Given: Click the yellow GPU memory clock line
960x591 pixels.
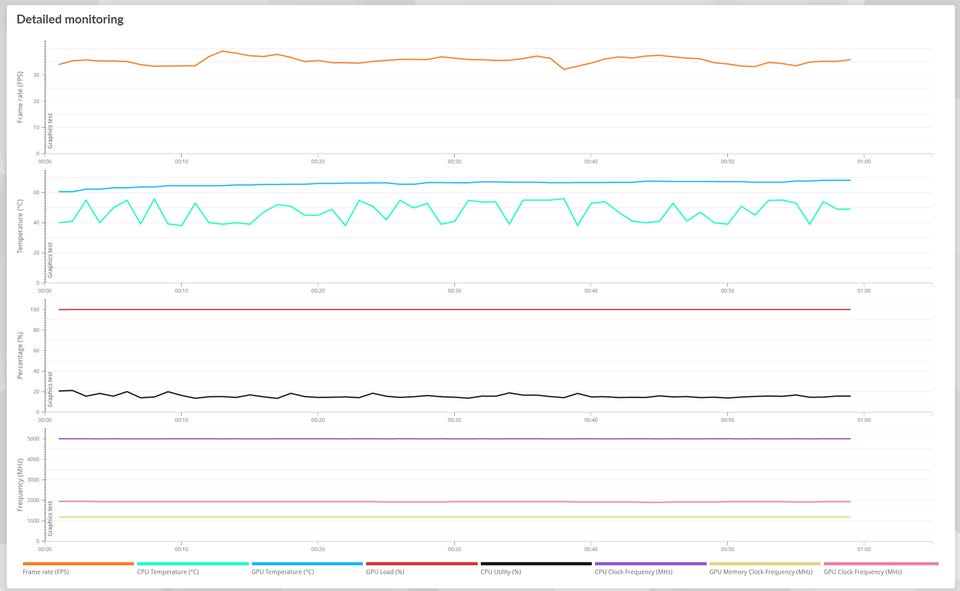Looking at the screenshot, I should (x=454, y=517).
